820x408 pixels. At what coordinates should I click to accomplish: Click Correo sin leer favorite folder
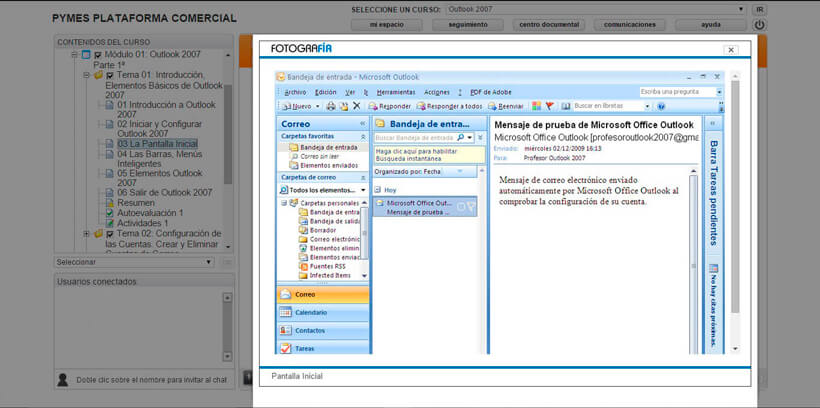(315, 156)
